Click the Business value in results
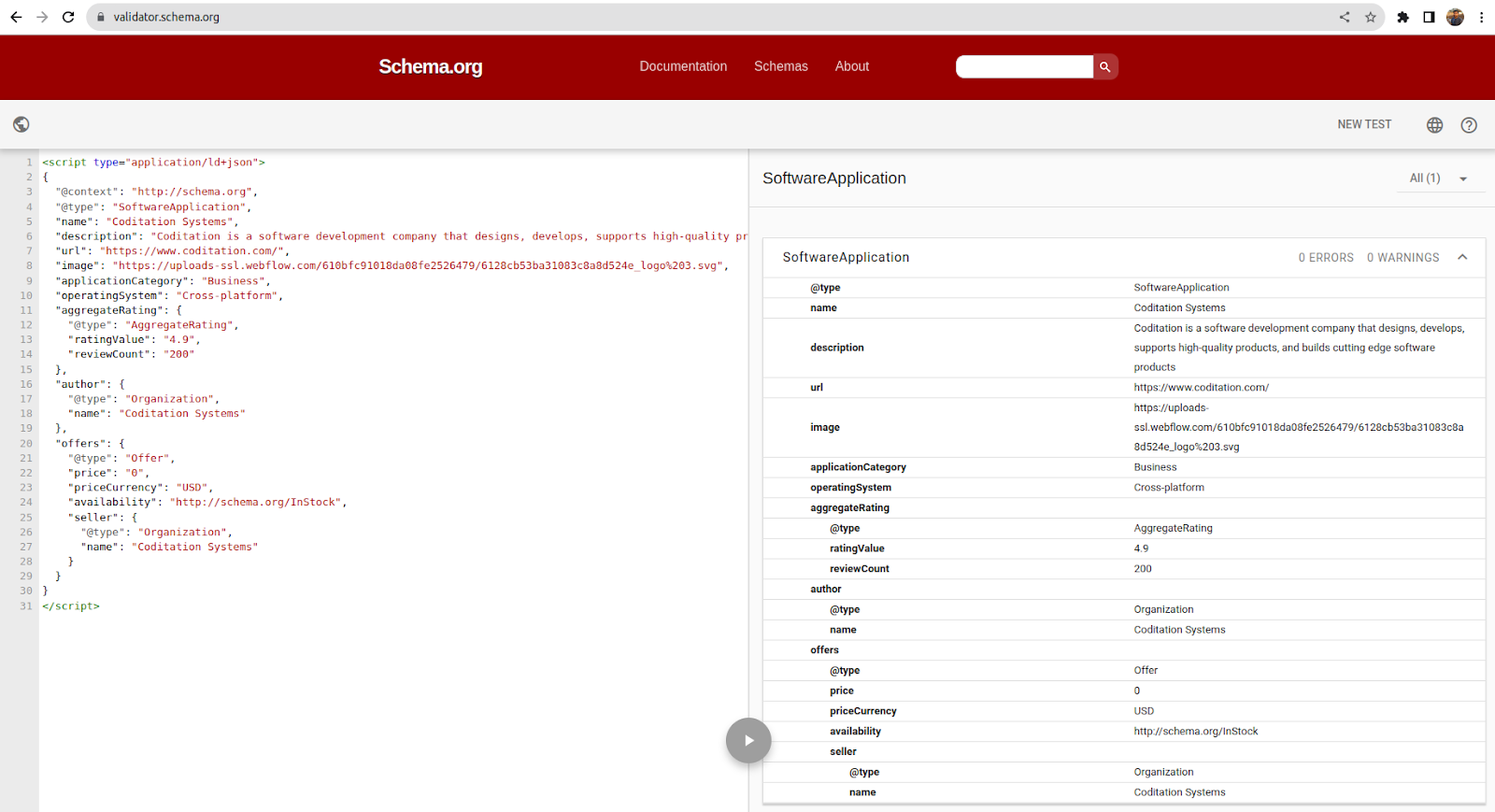 tap(1155, 467)
